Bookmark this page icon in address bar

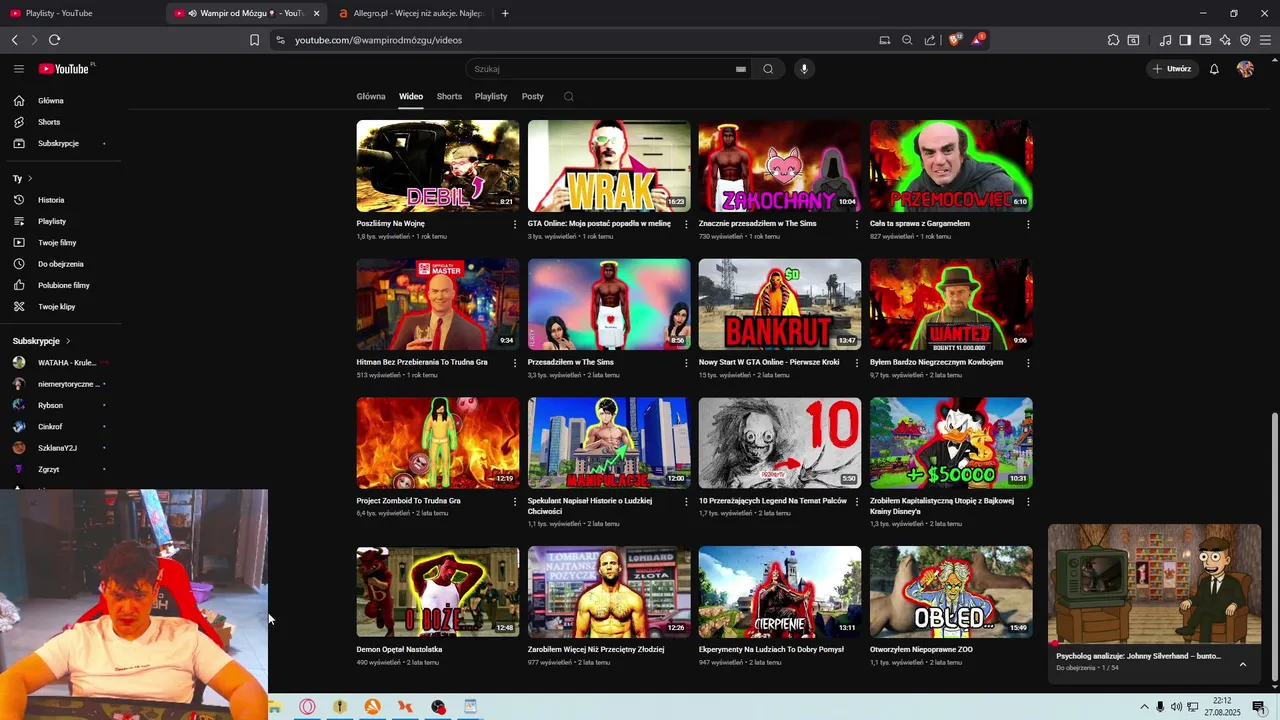tap(254, 40)
